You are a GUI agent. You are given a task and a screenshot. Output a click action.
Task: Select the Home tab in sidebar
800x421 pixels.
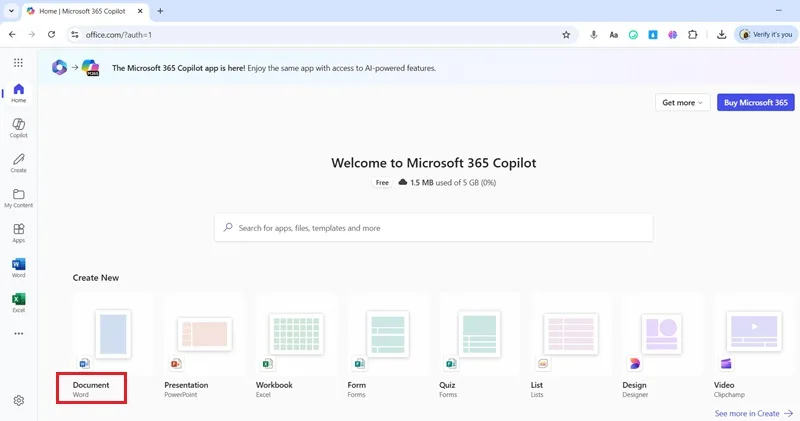[18, 93]
